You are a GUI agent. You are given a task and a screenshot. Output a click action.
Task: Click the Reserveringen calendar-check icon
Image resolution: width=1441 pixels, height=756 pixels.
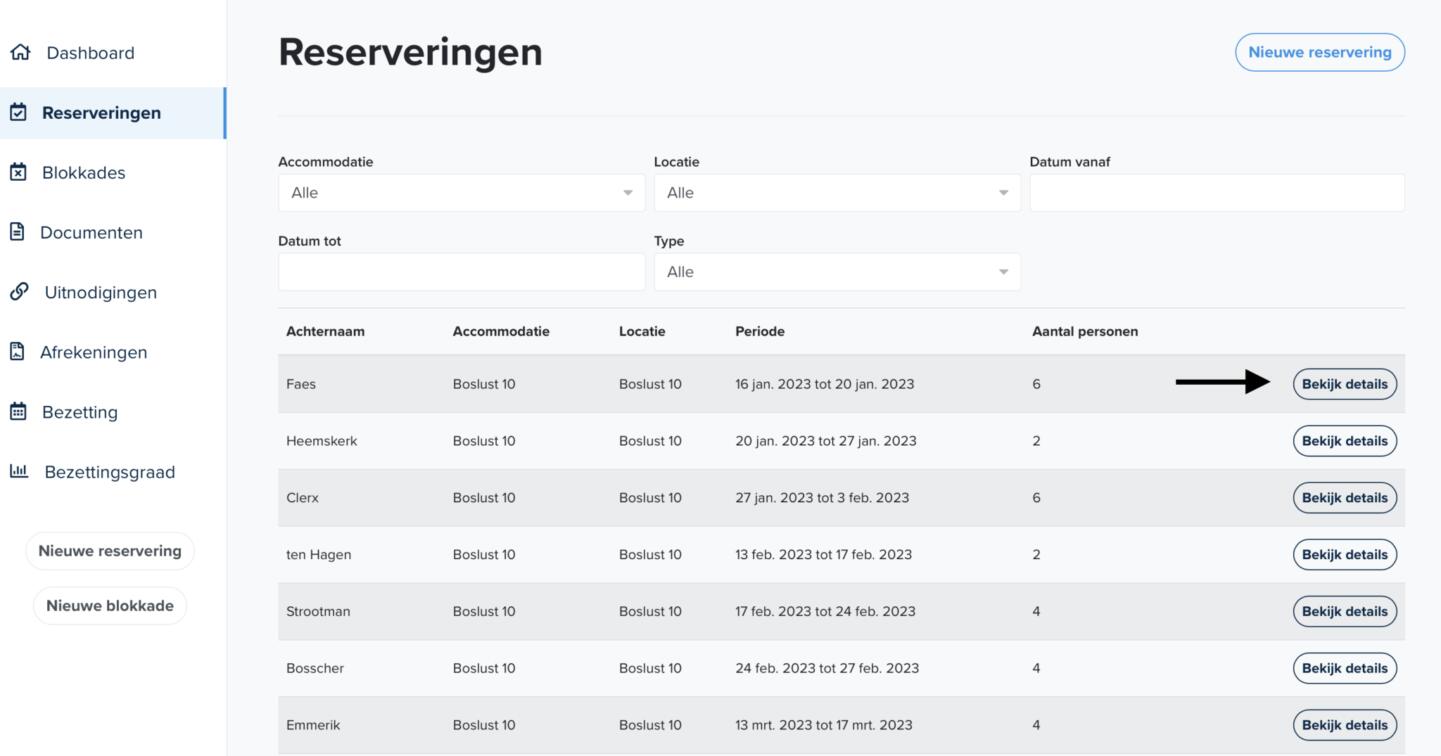tap(18, 113)
